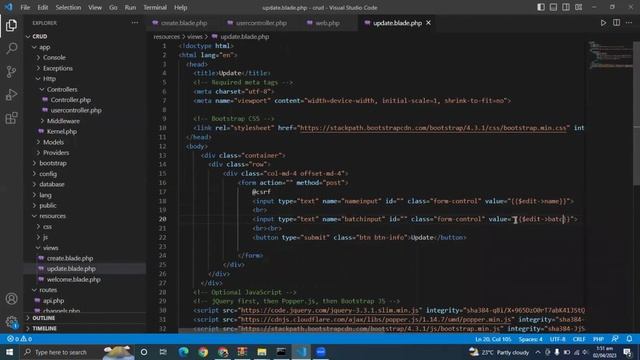The width and height of the screenshot is (640, 360).
Task: Open Explorer panel More Actions ellipsis
Action: (135, 23)
